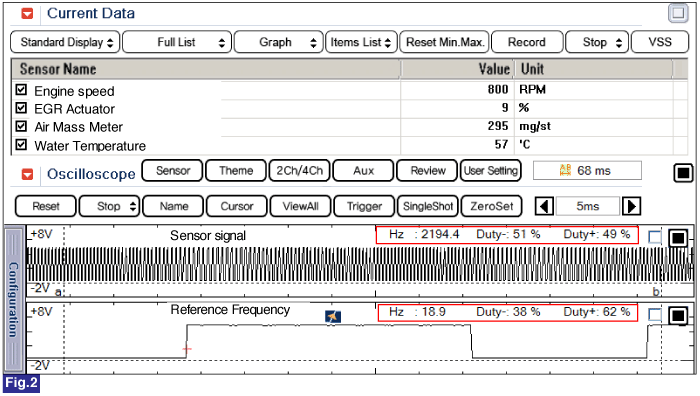Click the Duty+: 62 % readout

coord(597,312)
